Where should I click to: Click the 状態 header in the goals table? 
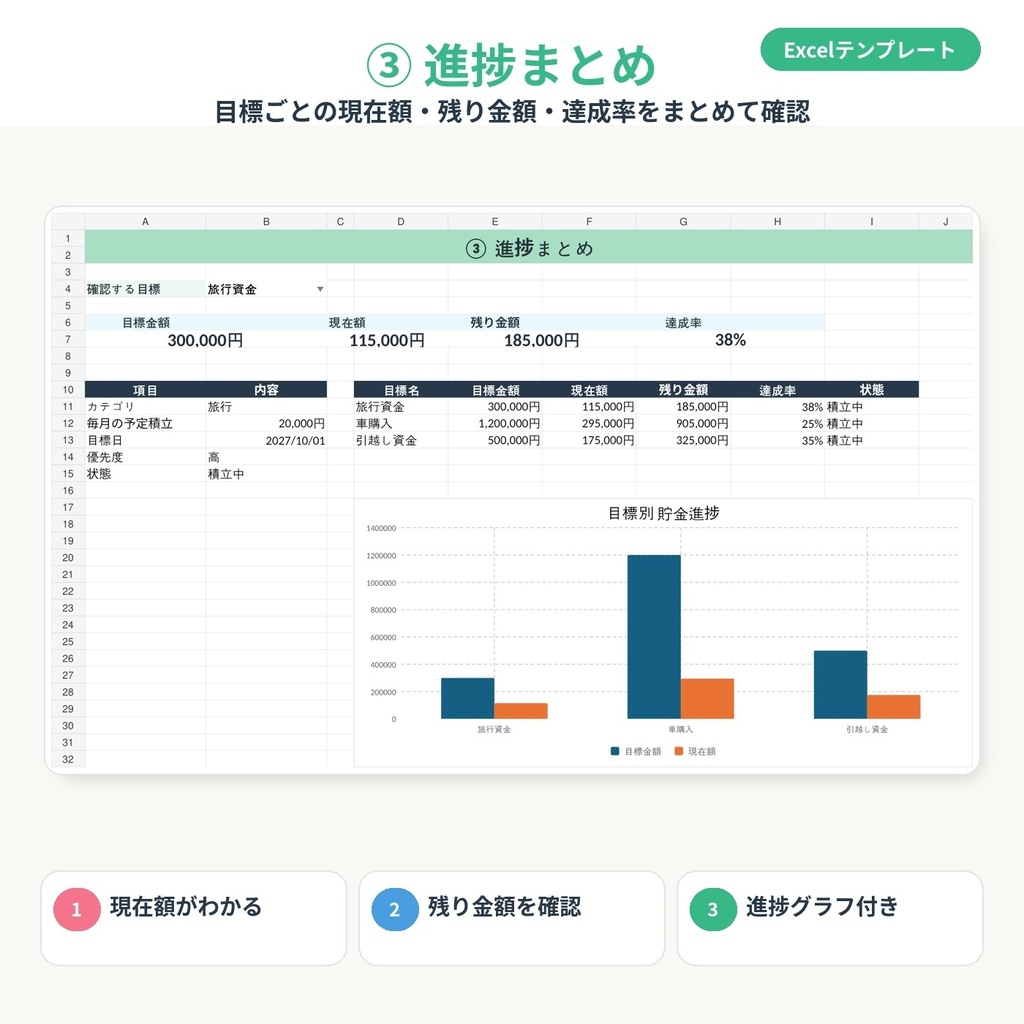[x=871, y=390]
